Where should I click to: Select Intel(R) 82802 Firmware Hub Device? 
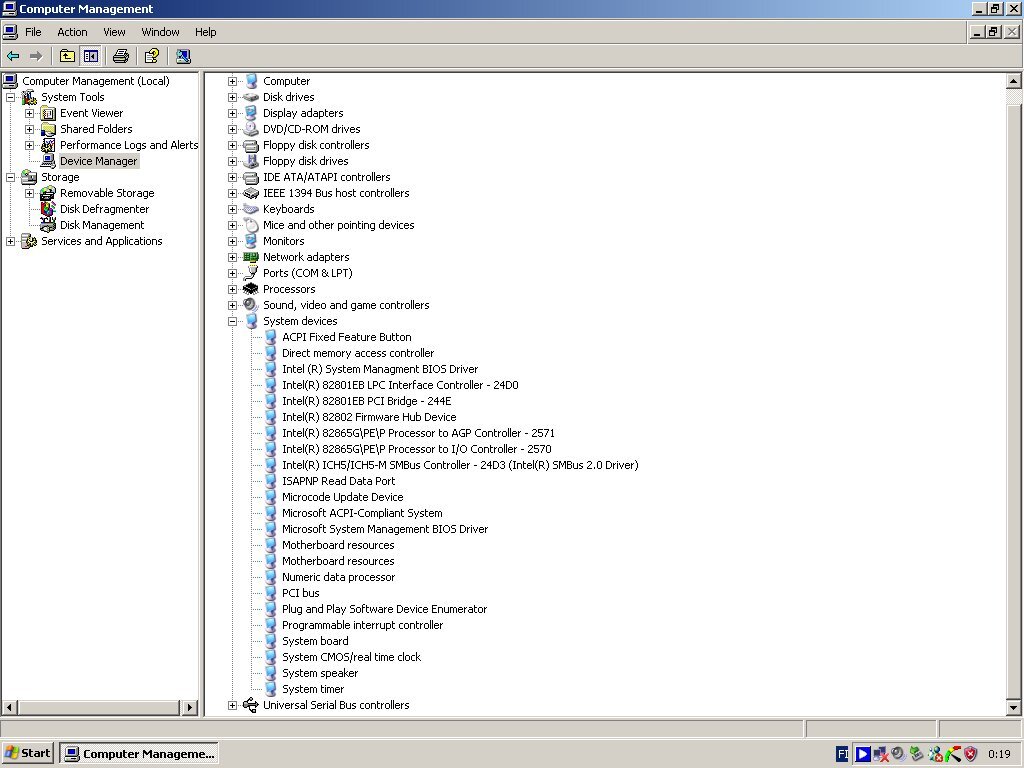[x=369, y=417]
